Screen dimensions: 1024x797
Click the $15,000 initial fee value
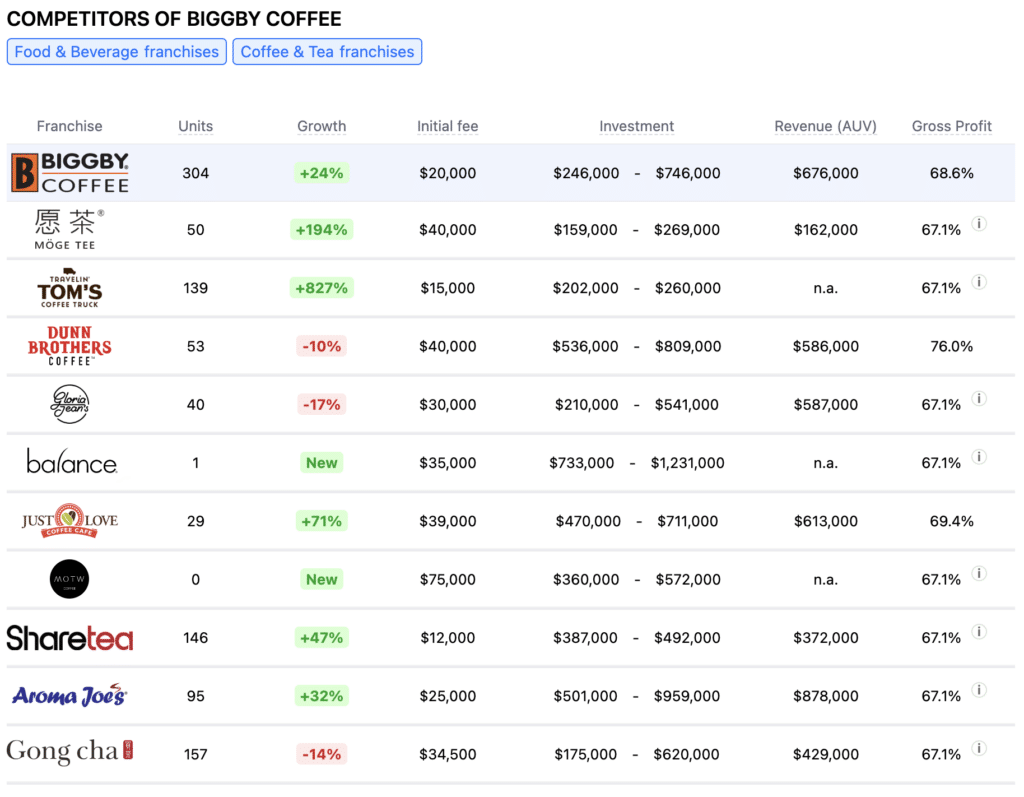coord(447,288)
